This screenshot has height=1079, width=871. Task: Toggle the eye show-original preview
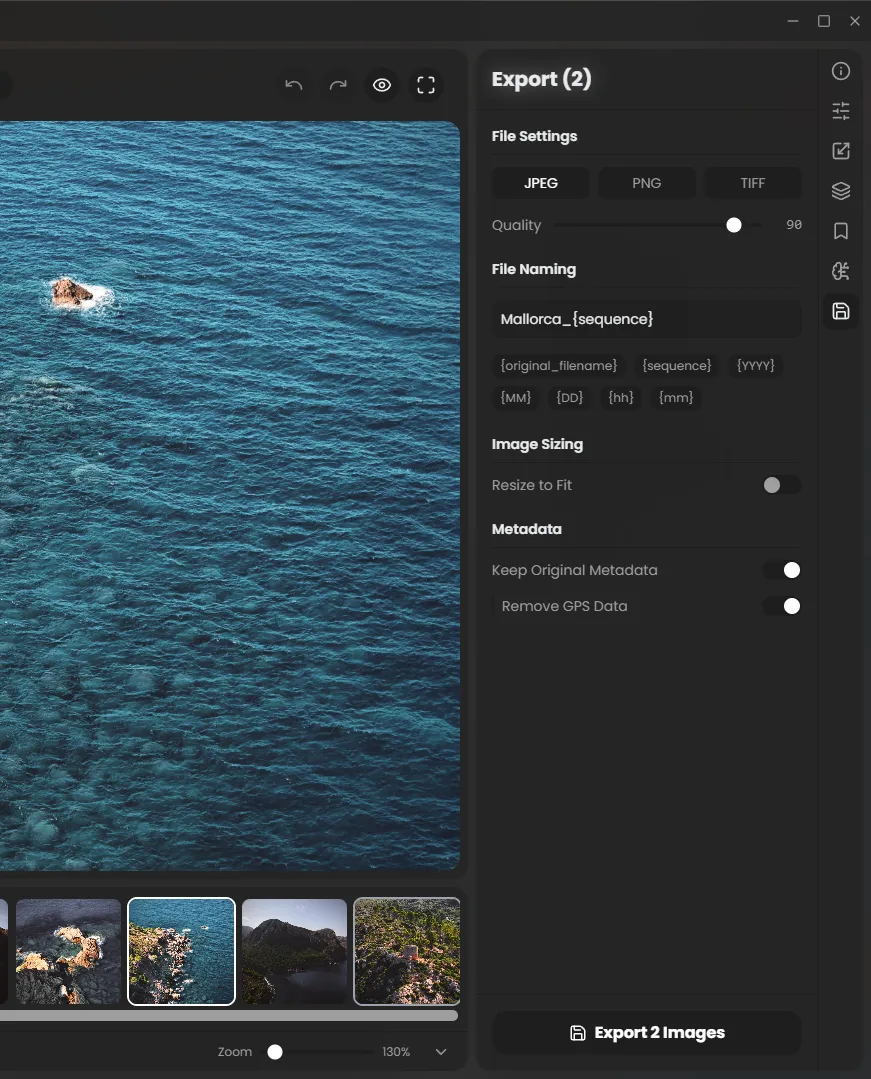(x=382, y=85)
